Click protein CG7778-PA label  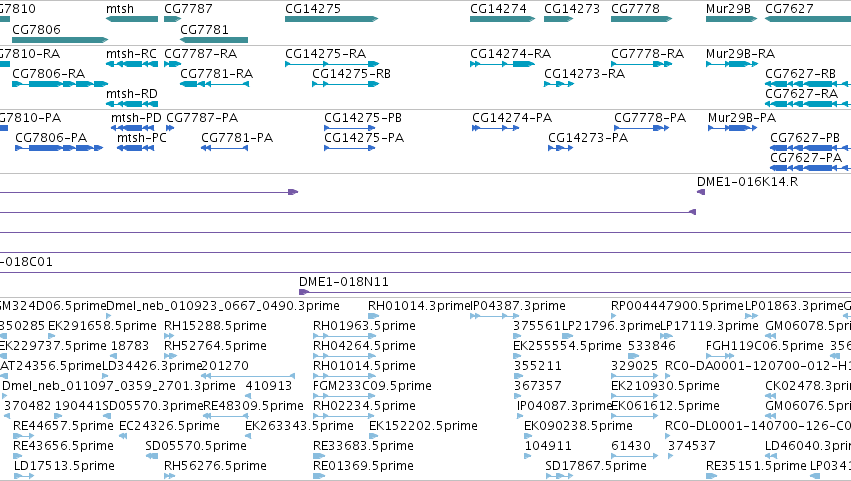tap(650, 118)
